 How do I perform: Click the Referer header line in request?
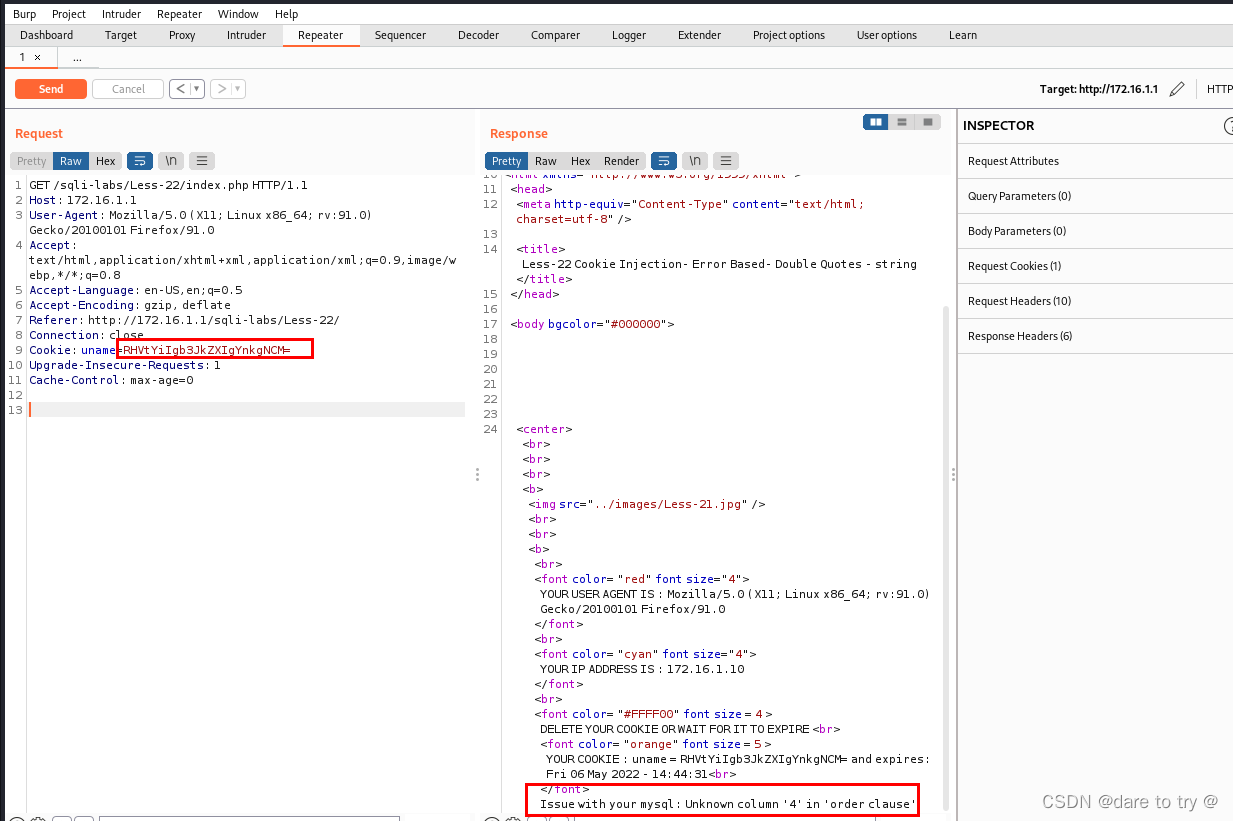point(184,320)
